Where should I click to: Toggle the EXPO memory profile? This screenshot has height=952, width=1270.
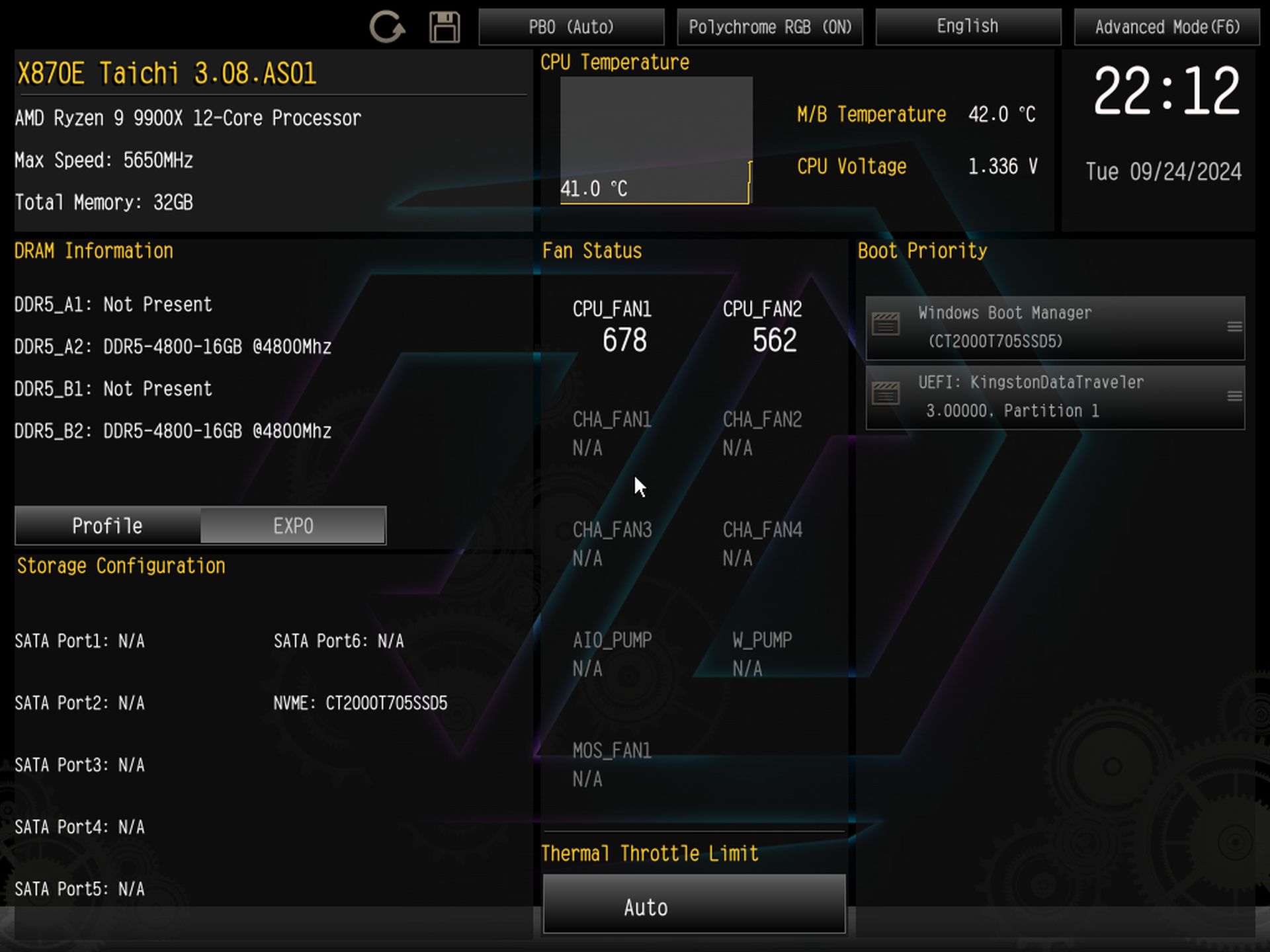click(293, 526)
